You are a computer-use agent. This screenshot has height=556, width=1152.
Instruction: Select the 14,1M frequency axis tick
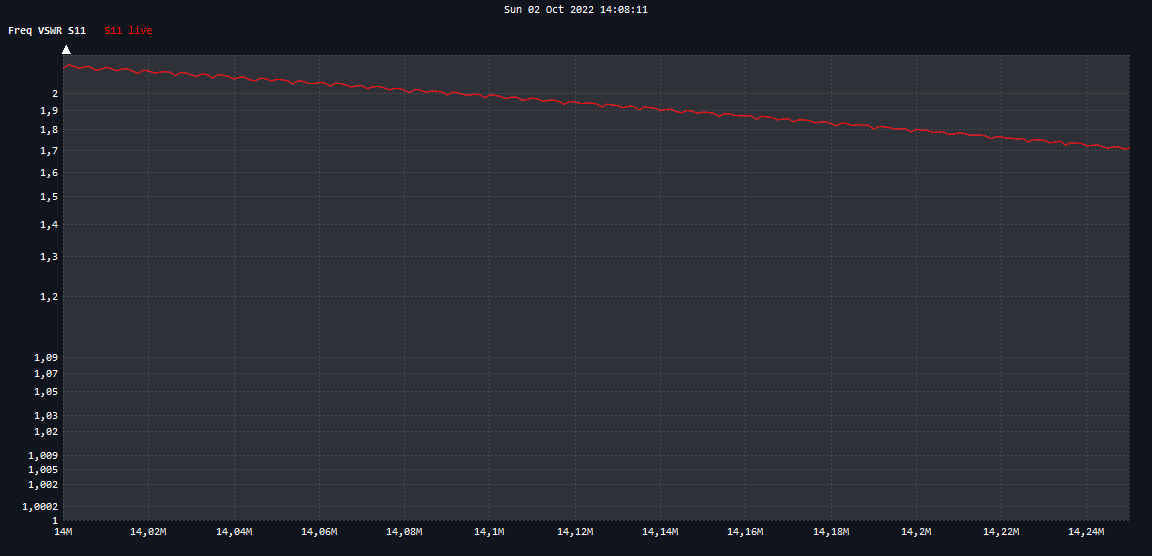point(490,531)
